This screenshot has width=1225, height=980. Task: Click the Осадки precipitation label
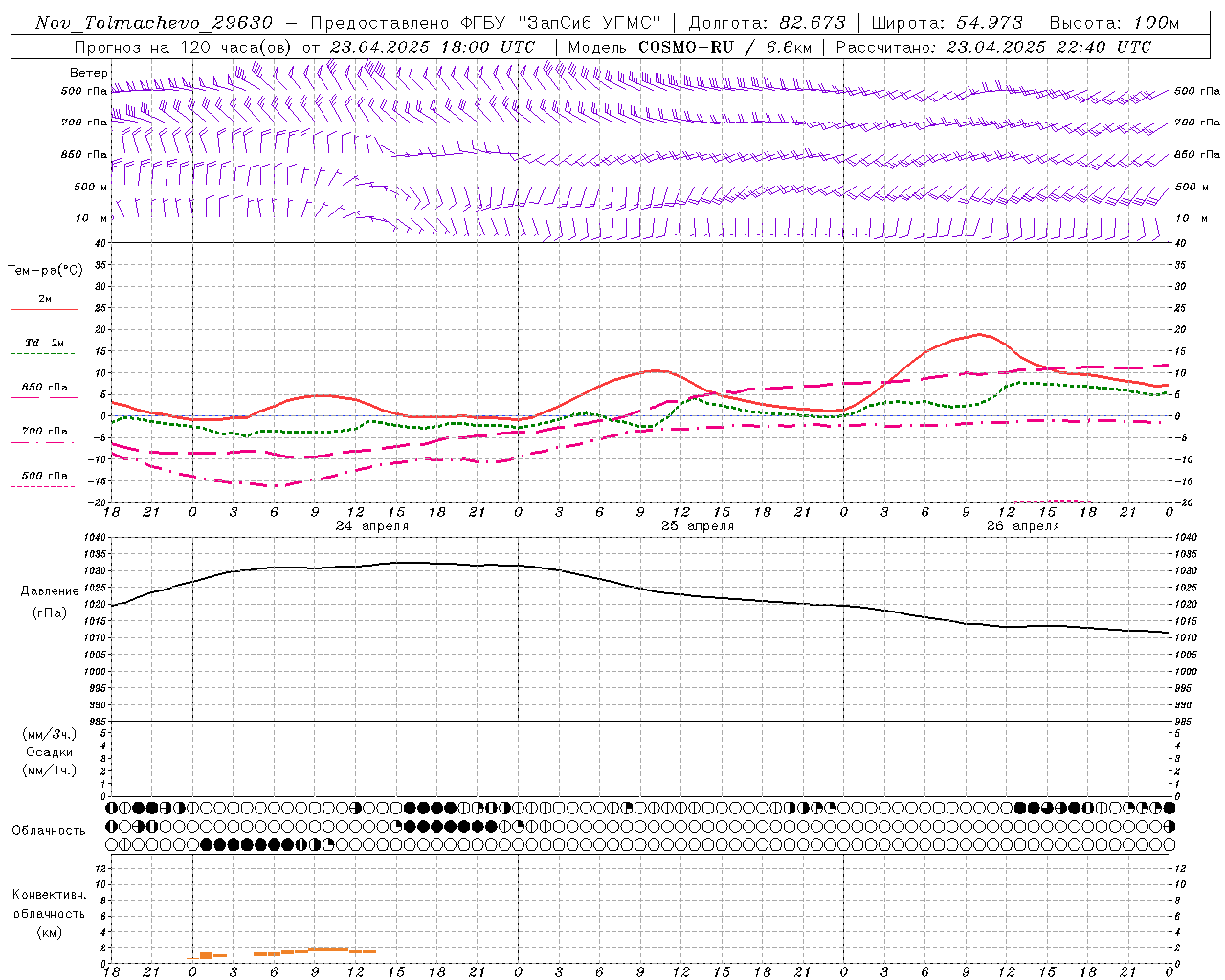(51, 752)
